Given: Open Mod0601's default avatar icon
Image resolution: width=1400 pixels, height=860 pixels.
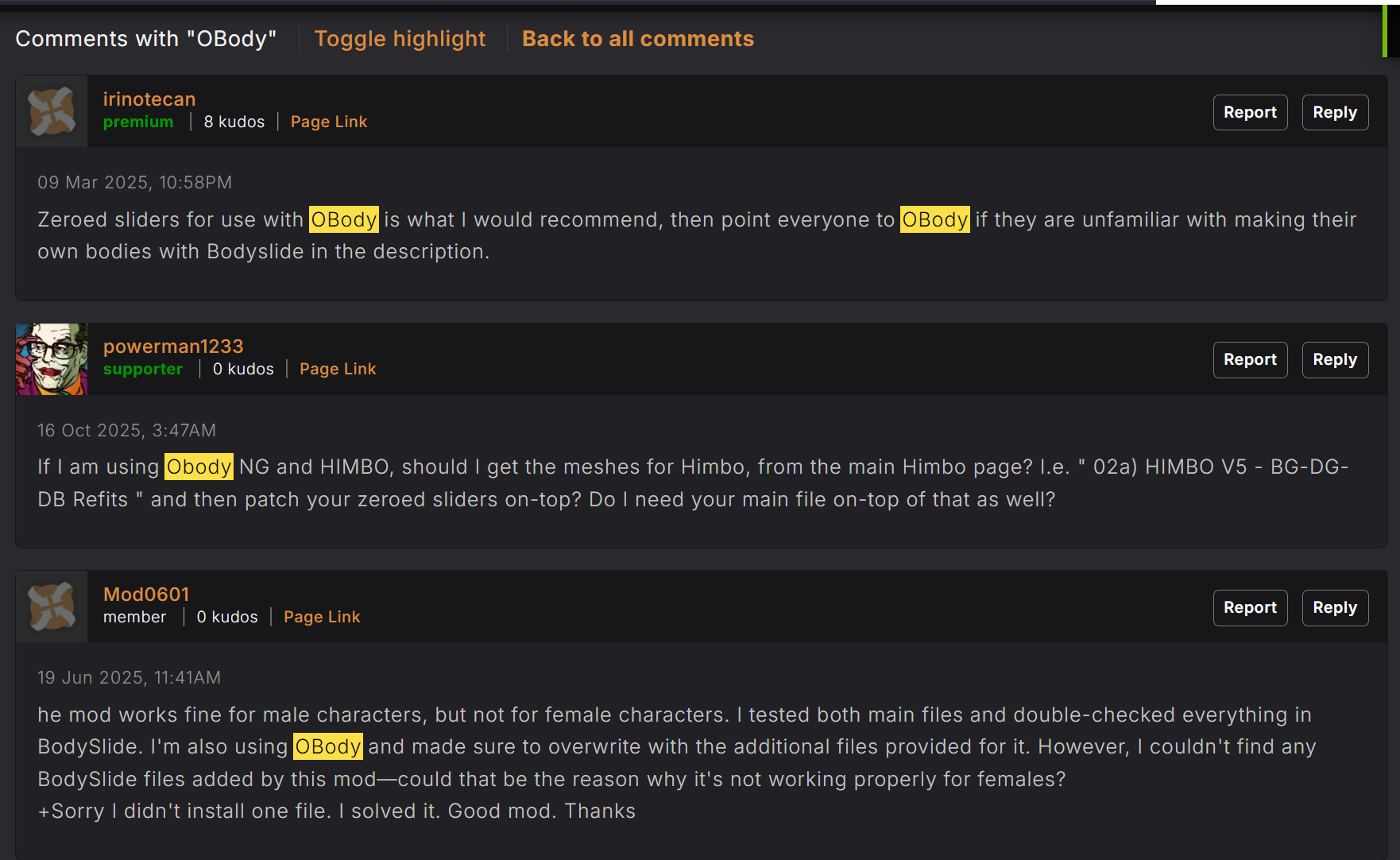Looking at the screenshot, I should click(x=52, y=606).
